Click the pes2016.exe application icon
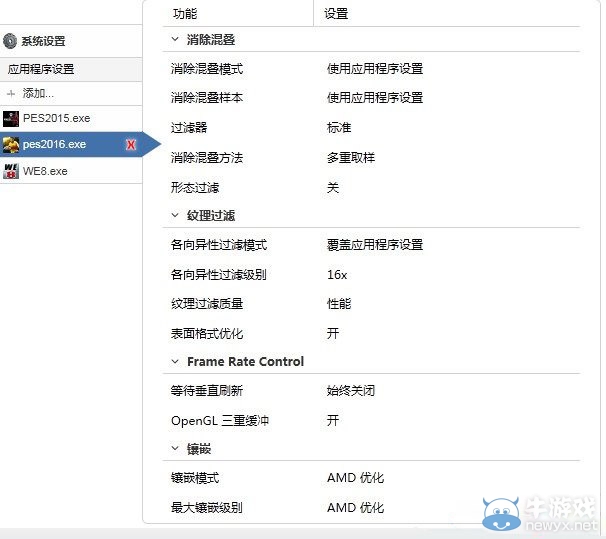 (10, 145)
